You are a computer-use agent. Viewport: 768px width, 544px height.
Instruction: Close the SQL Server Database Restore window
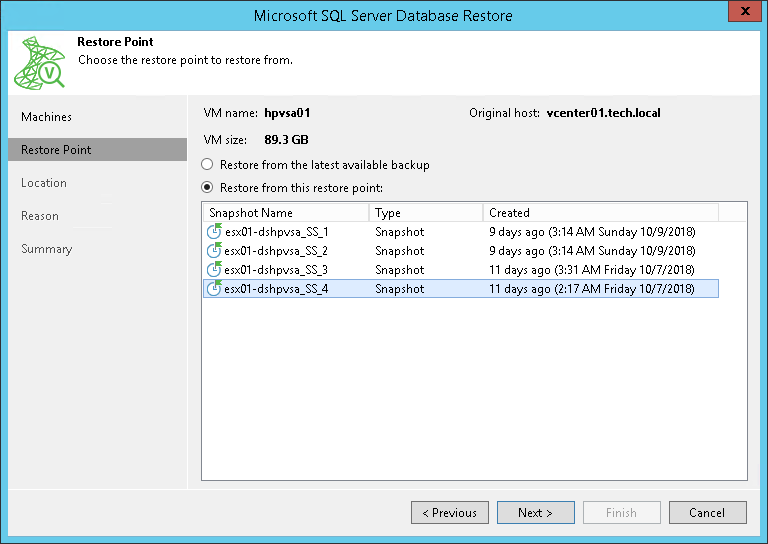click(744, 11)
